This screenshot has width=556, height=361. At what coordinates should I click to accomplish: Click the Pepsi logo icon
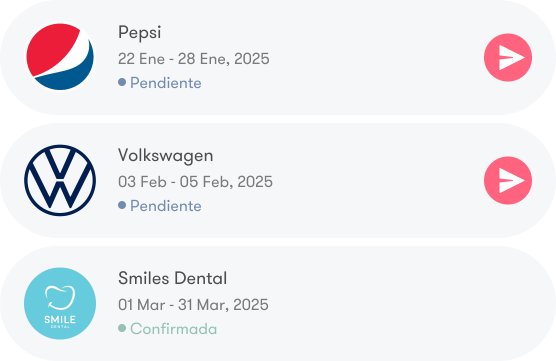click(x=60, y=57)
